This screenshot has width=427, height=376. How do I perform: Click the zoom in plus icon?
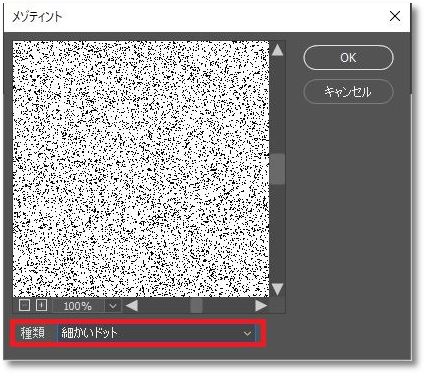pyautogui.click(x=41, y=305)
